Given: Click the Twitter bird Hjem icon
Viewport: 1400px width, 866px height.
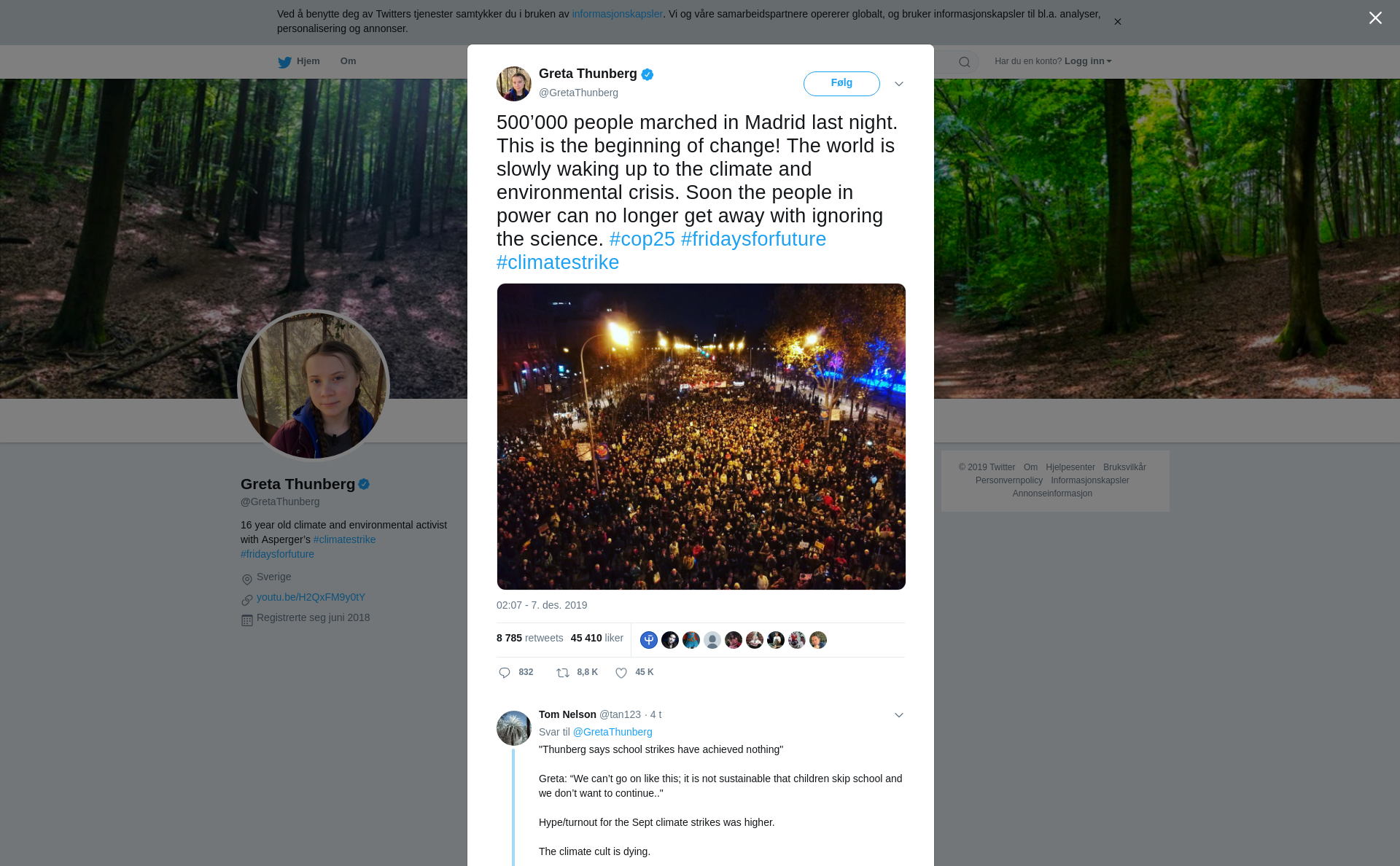Looking at the screenshot, I should click(x=285, y=62).
